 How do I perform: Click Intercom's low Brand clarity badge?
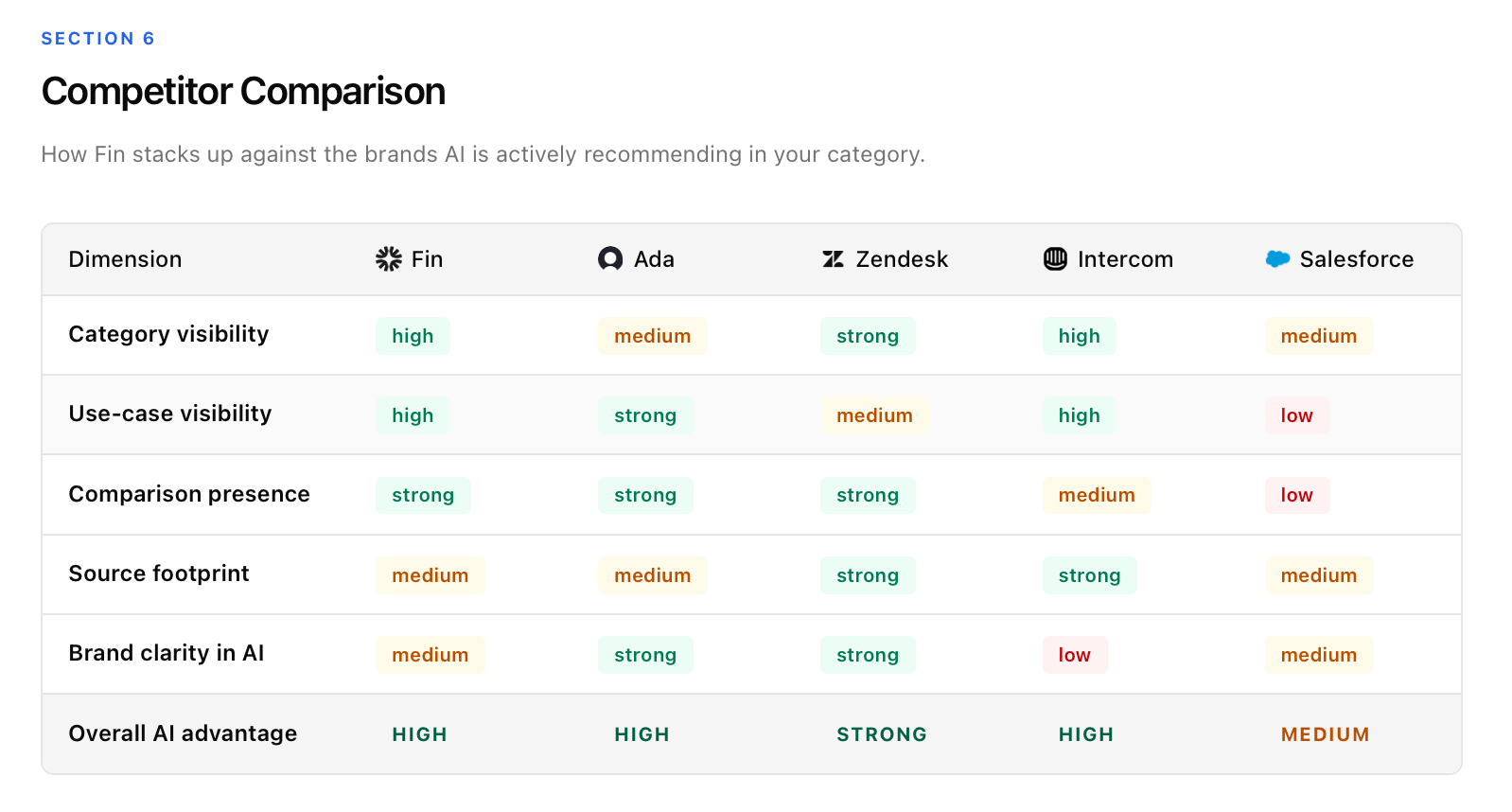(x=1074, y=655)
